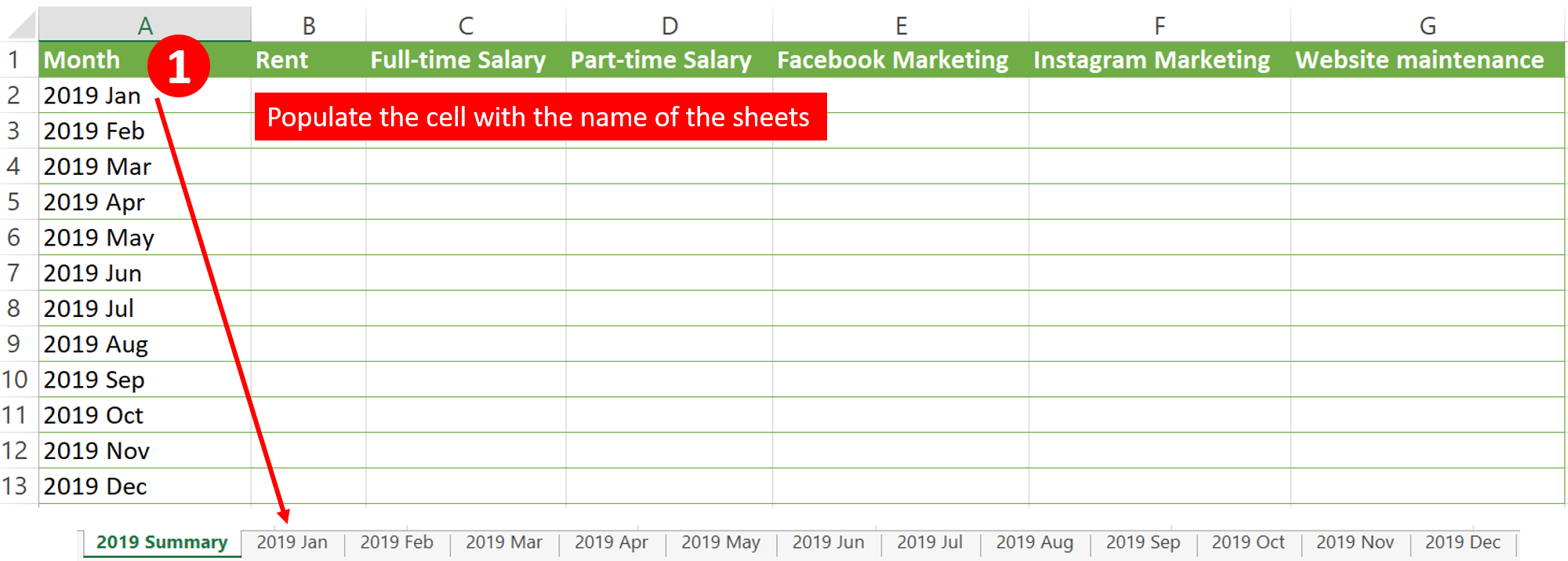Switch to the 2019 Mar worksheet
1568x561 pixels.
tap(504, 542)
